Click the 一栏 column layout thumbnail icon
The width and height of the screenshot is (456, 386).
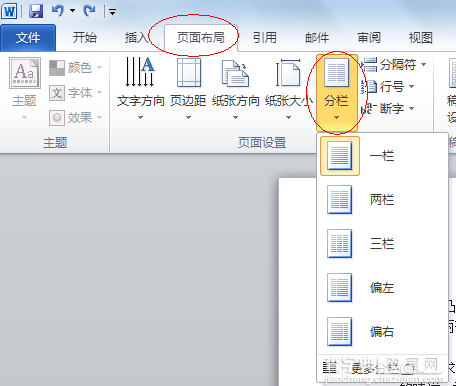pos(340,156)
